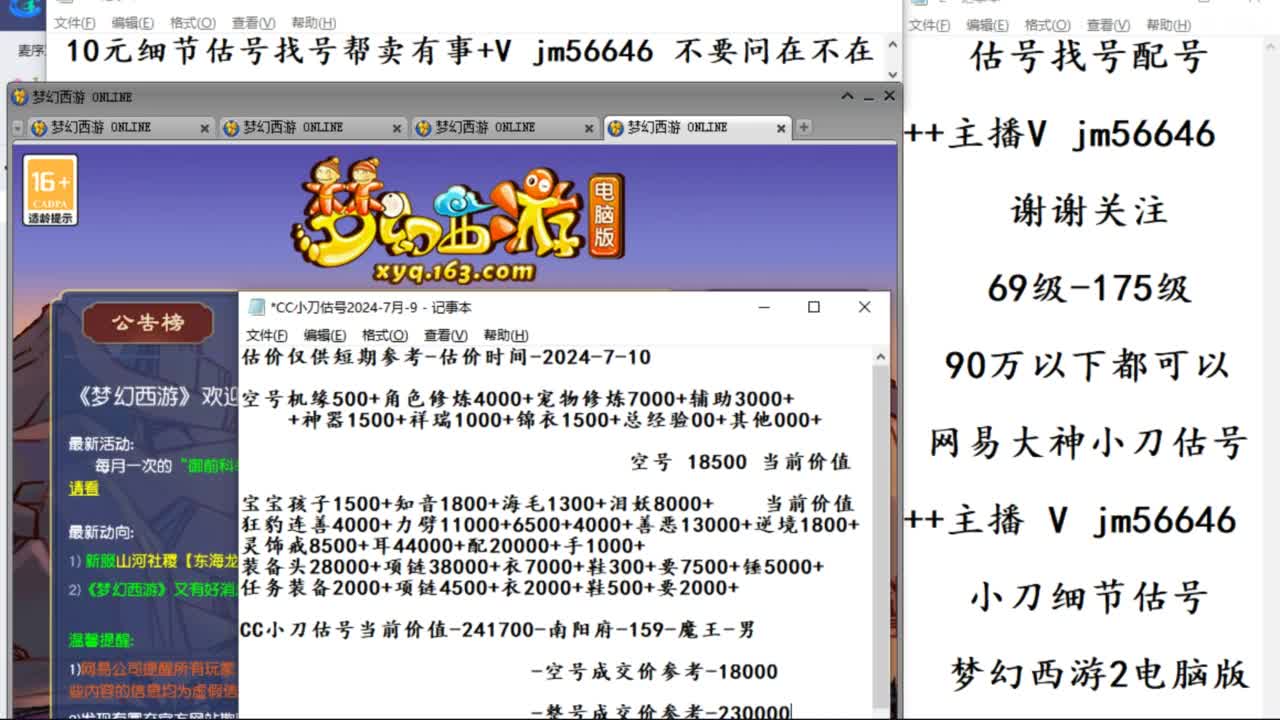This screenshot has height=720, width=1280.
Task: Close the second 梦幻西游 ONLINE tab
Action: [397, 128]
